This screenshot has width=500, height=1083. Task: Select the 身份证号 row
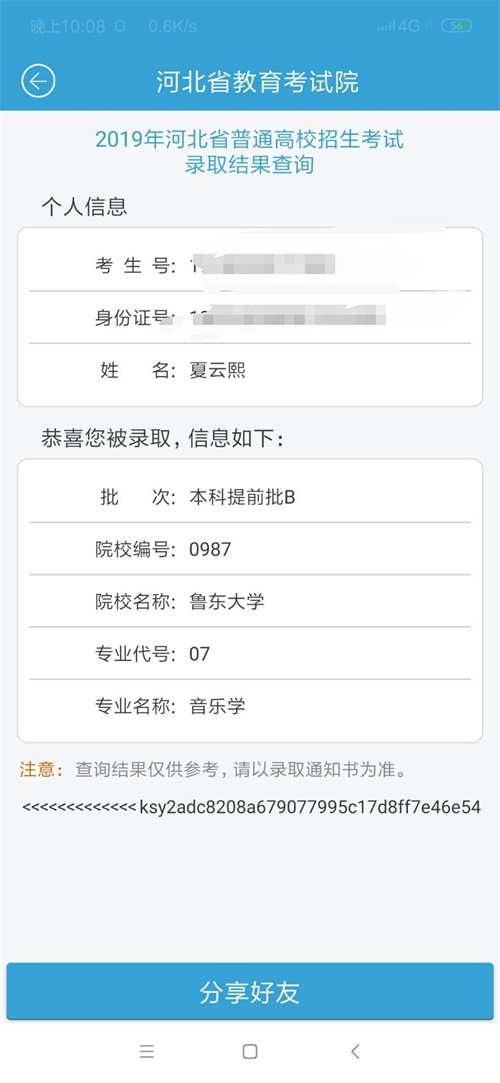coord(250,318)
